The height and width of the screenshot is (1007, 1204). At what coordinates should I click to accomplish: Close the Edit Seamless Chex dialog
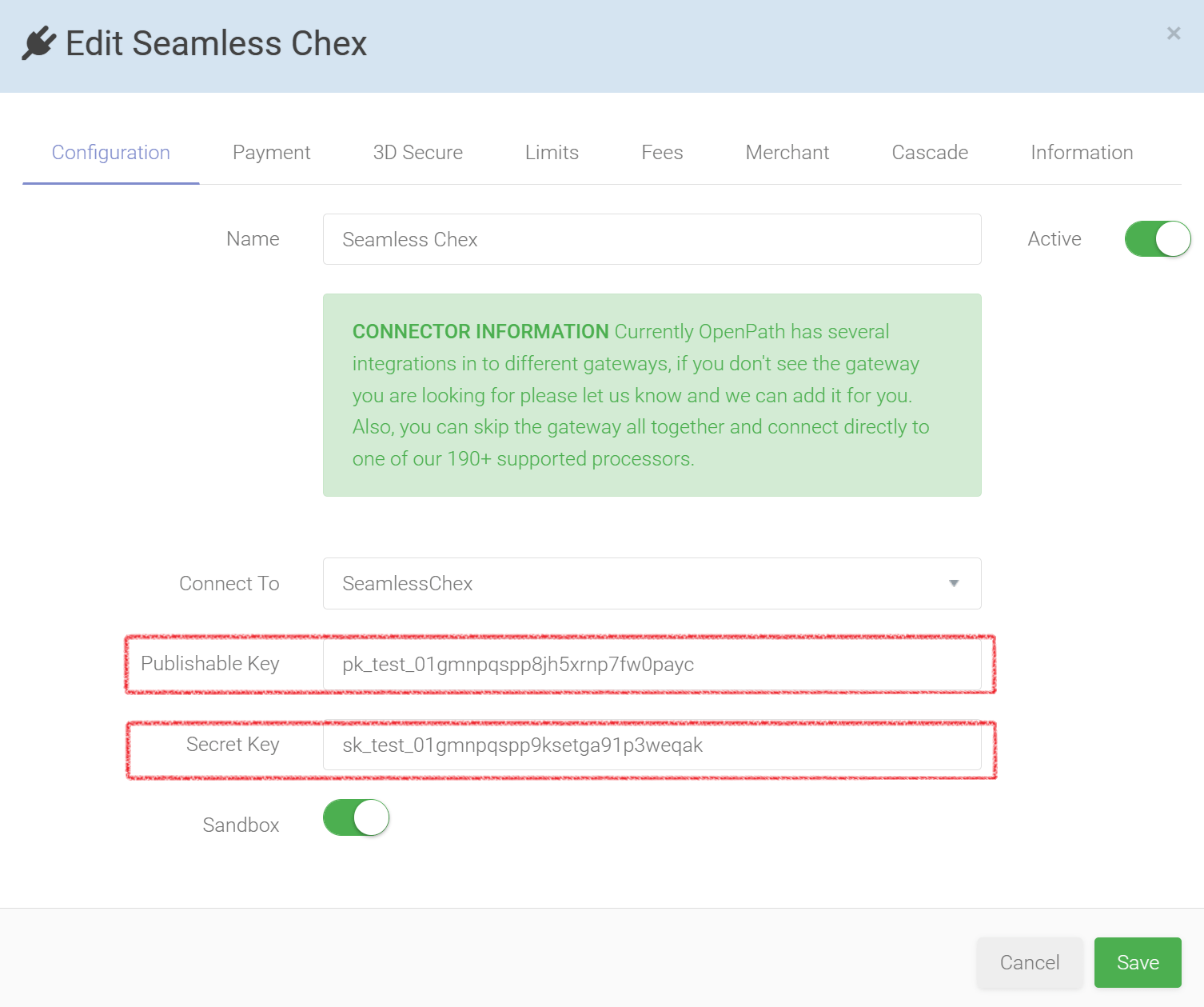point(1174,34)
